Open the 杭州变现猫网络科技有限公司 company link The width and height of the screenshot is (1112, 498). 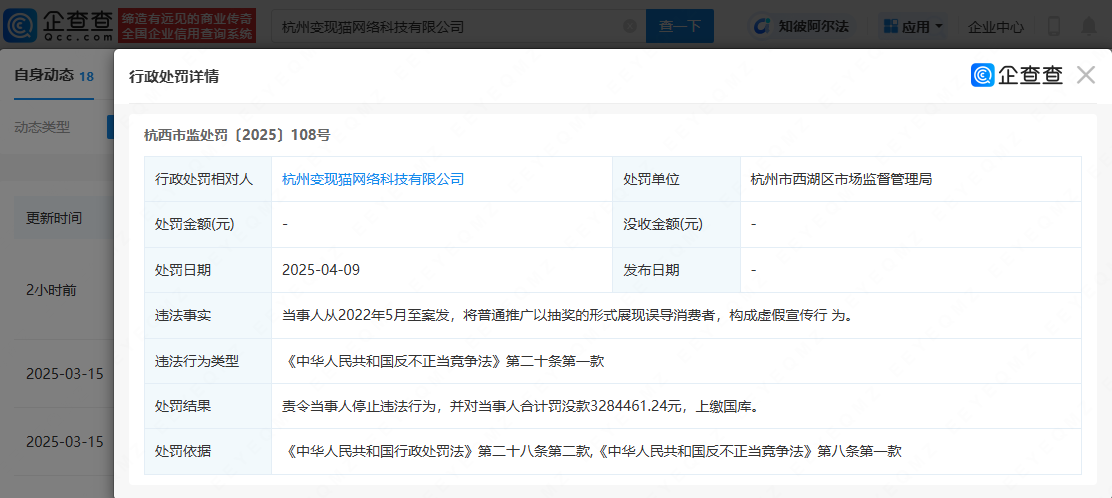tap(373, 179)
